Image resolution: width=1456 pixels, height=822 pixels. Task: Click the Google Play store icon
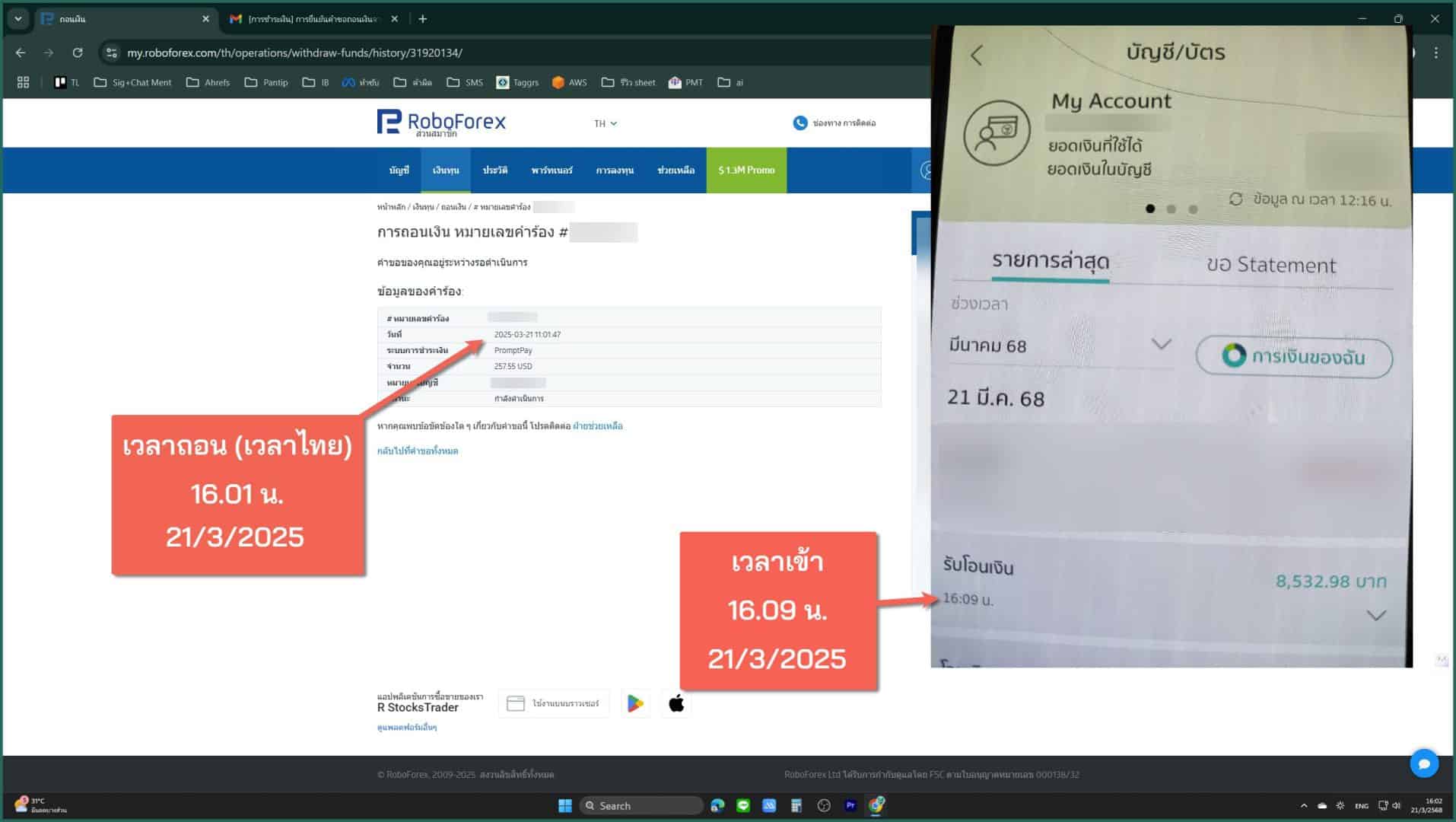635,703
